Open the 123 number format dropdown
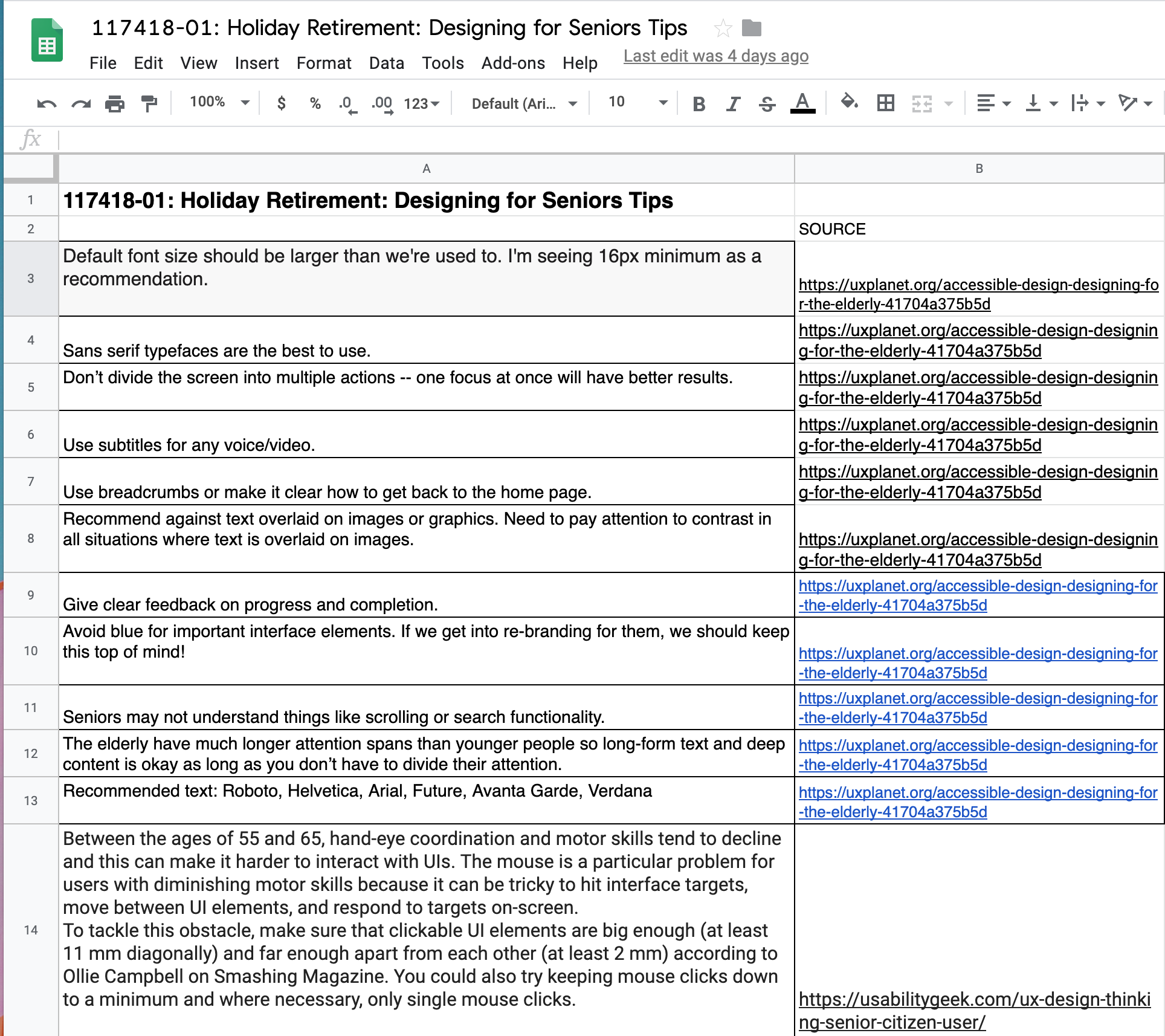Image resolution: width=1165 pixels, height=1036 pixels. 422,104
